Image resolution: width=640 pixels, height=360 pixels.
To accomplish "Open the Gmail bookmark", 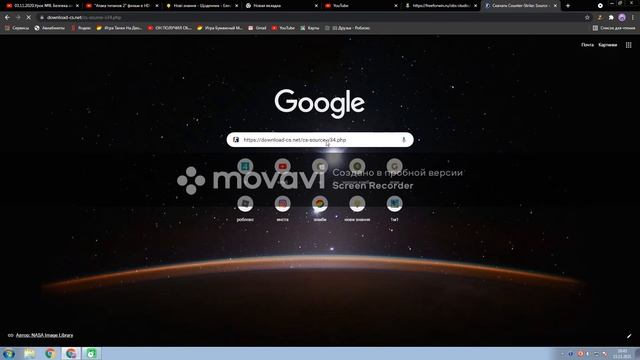I will (x=257, y=28).
